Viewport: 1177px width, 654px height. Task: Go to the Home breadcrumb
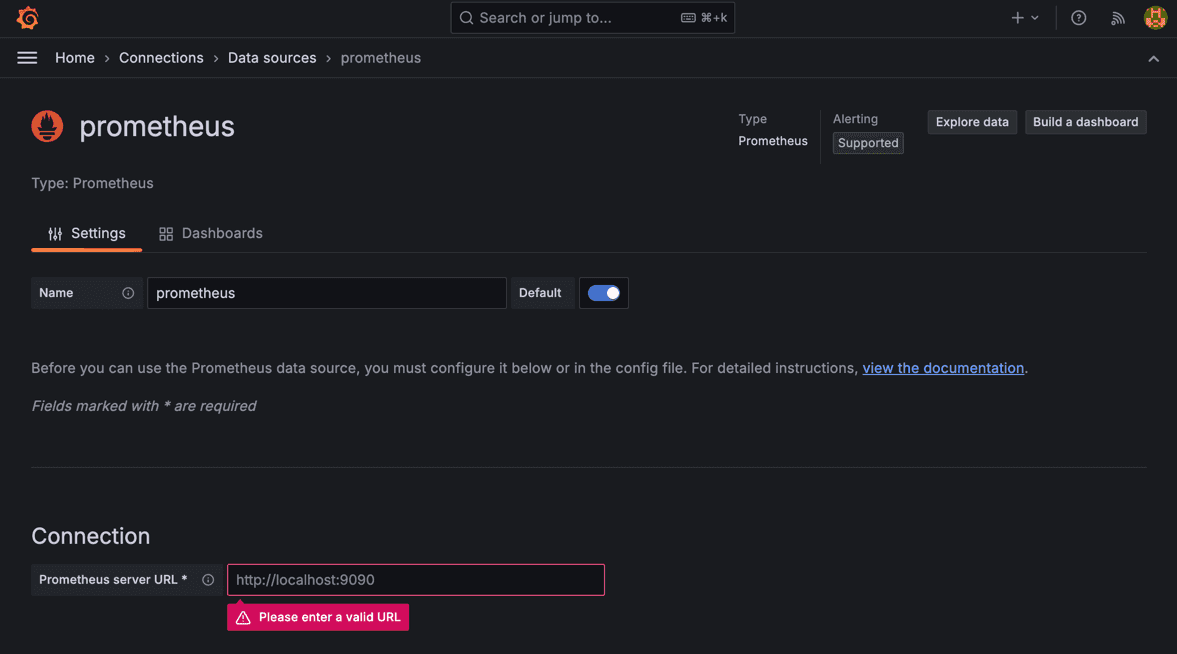click(x=75, y=58)
